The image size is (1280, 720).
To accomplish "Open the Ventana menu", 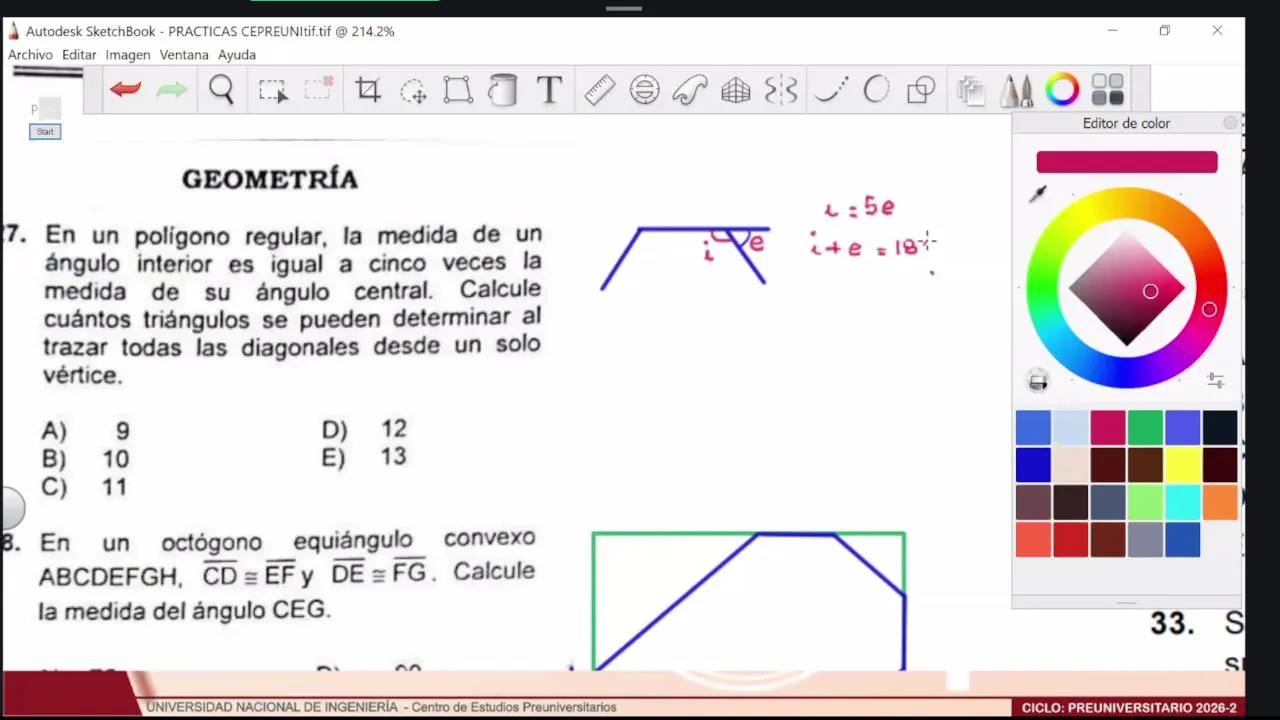I will point(184,55).
